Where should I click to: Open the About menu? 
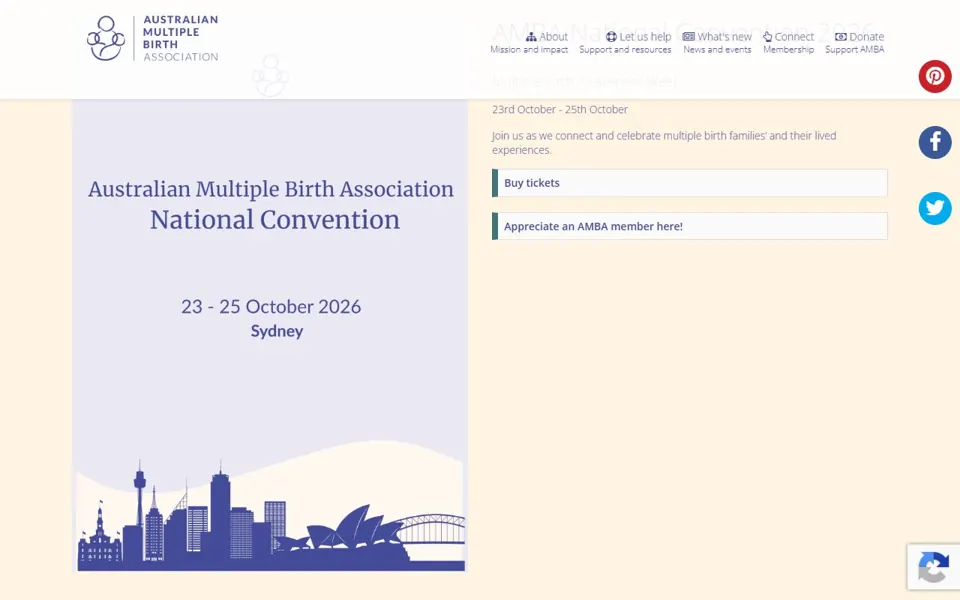(529, 43)
